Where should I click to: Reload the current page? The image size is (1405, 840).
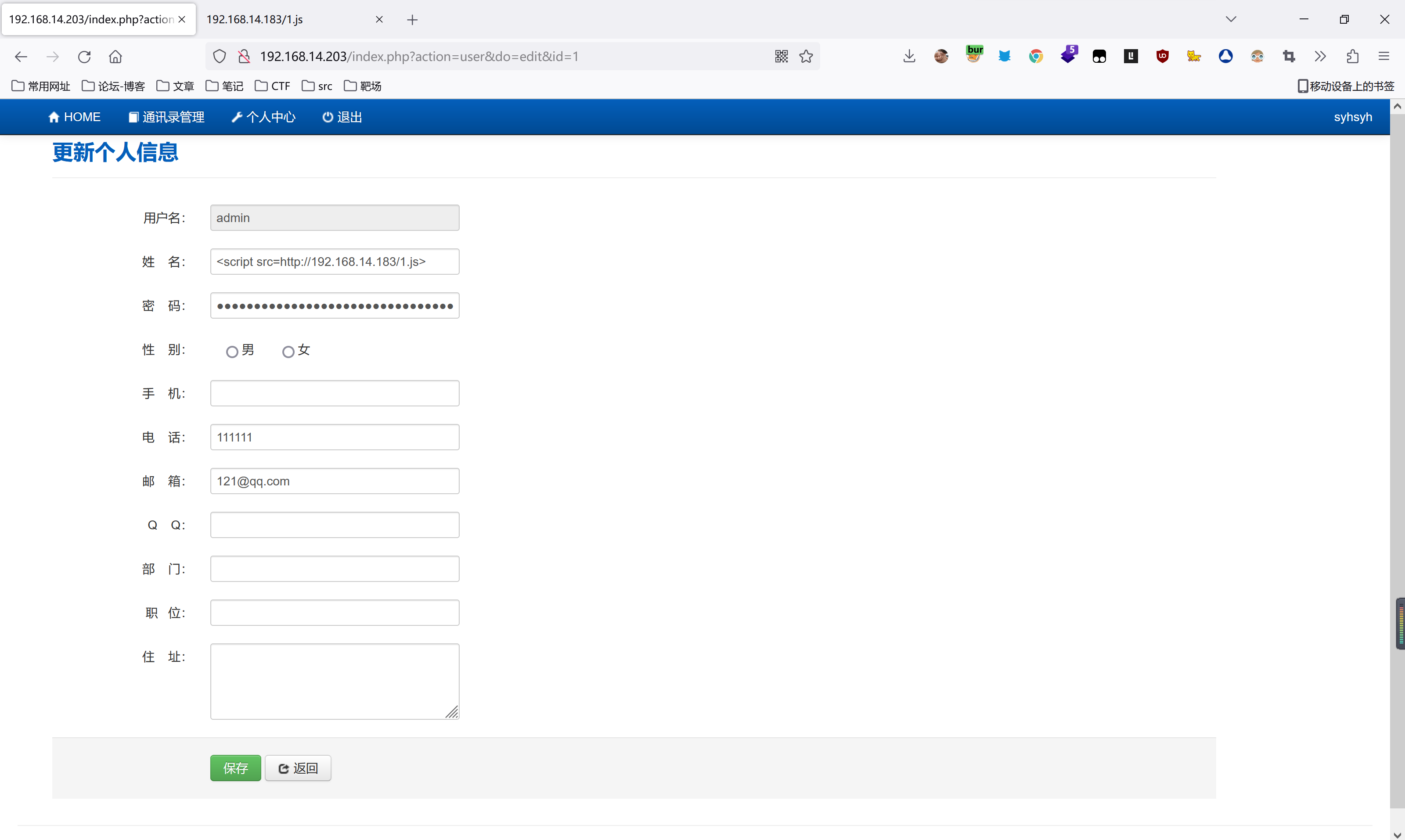pyautogui.click(x=84, y=57)
